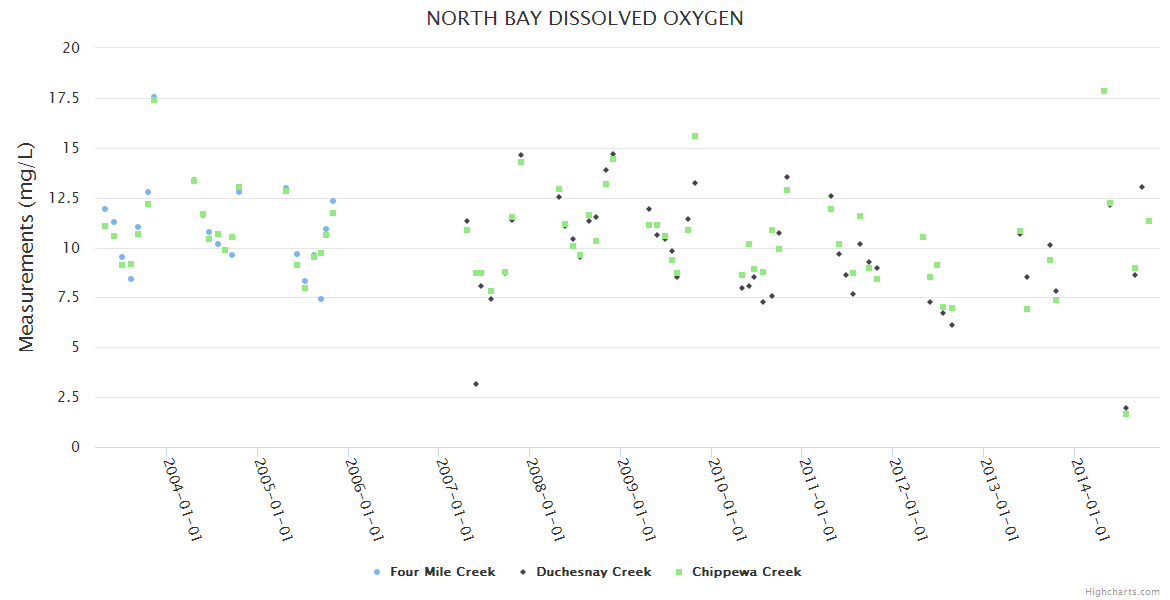The image size is (1170, 600).
Task: Click the chart title North Bay Dissolved Oxygen
Action: [584, 19]
